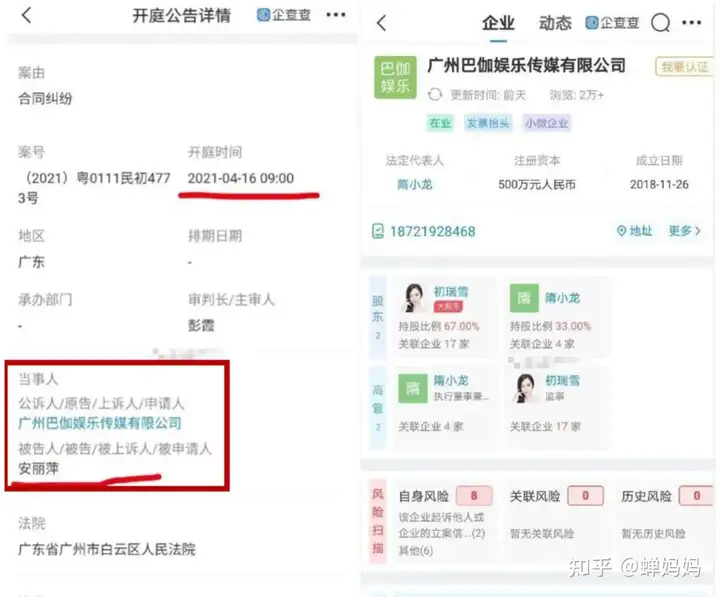Open the more options dots on the company page
This screenshot has width=720, height=597.
692,23
